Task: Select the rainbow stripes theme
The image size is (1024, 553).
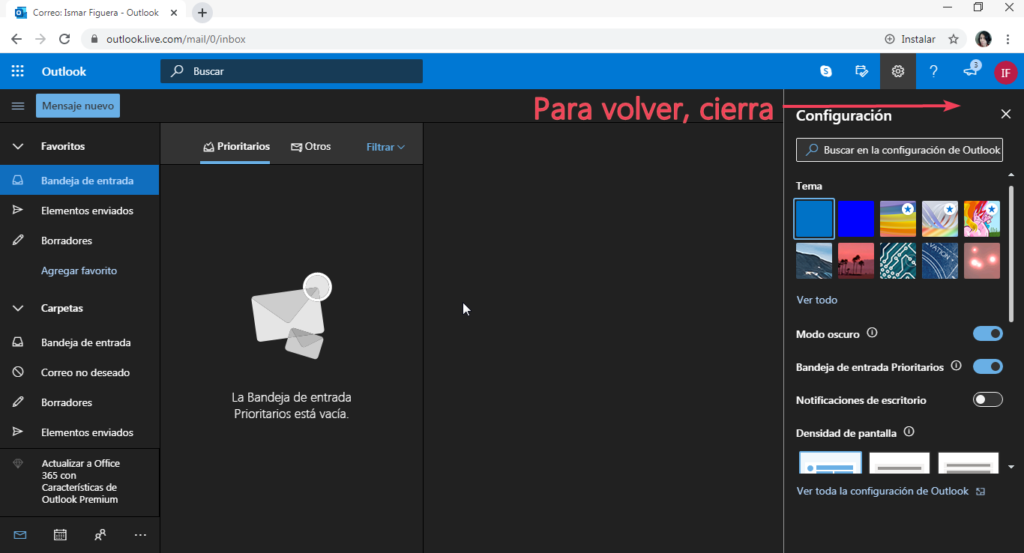Action: click(x=898, y=219)
